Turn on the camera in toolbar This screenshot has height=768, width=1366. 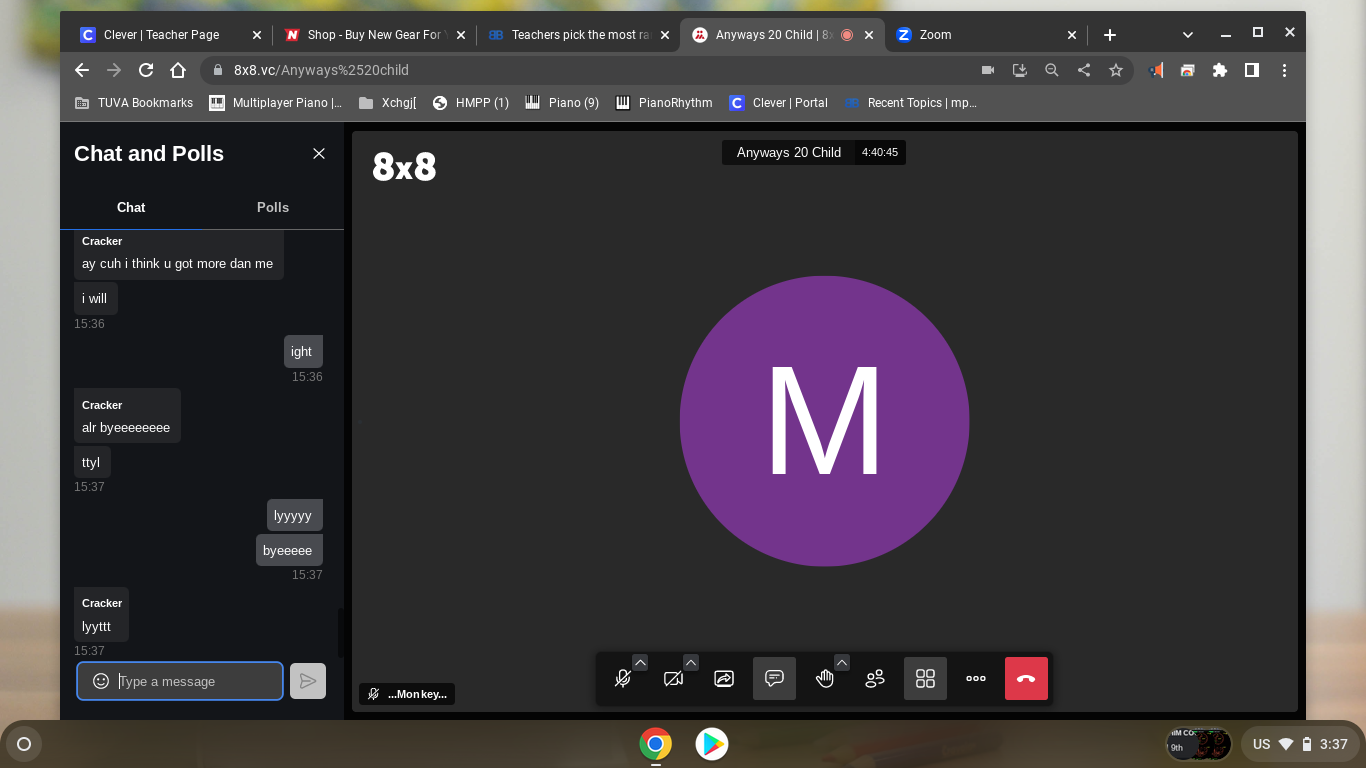click(x=673, y=678)
